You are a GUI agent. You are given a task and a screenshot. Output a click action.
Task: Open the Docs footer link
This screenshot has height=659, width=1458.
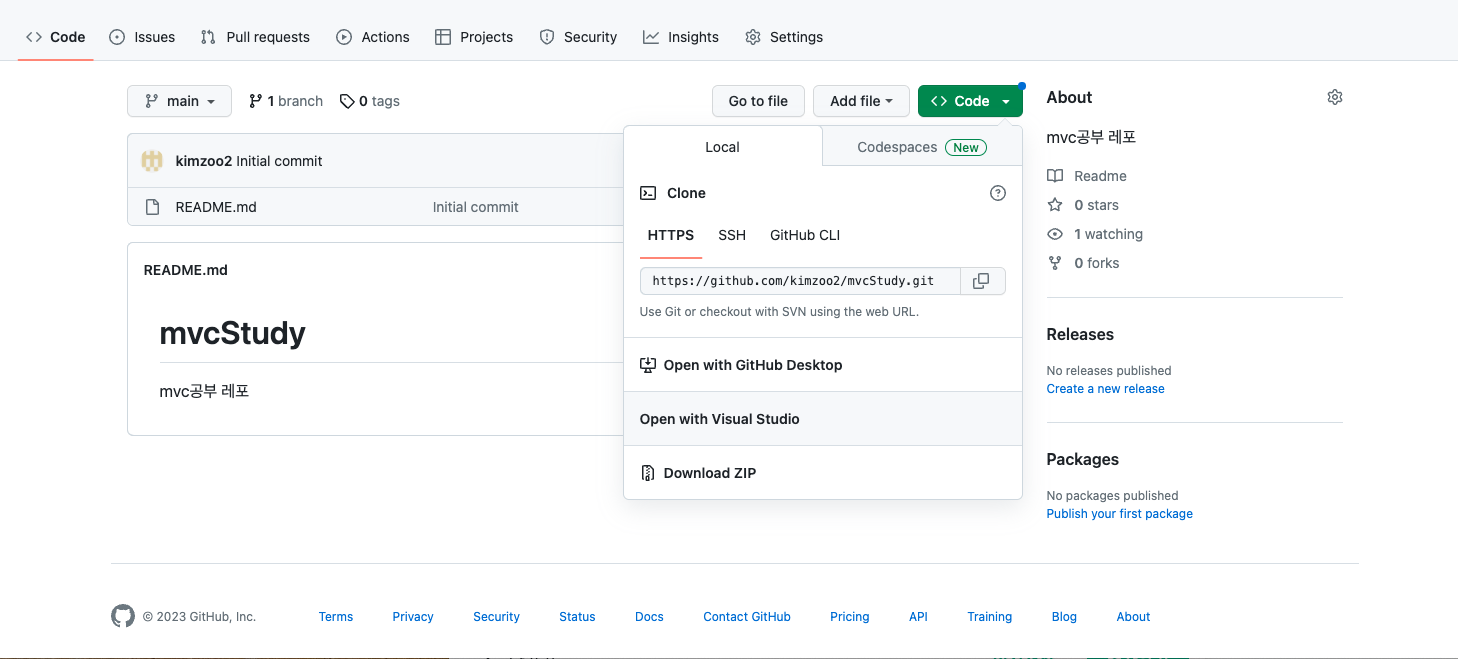(x=649, y=617)
